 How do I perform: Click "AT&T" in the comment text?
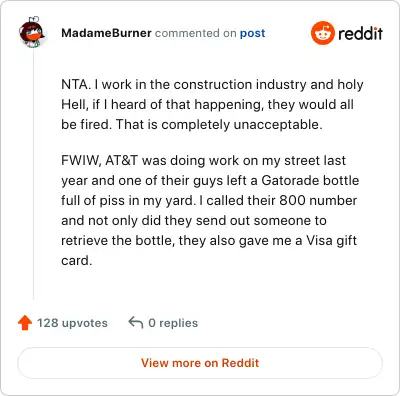[x=121, y=161]
